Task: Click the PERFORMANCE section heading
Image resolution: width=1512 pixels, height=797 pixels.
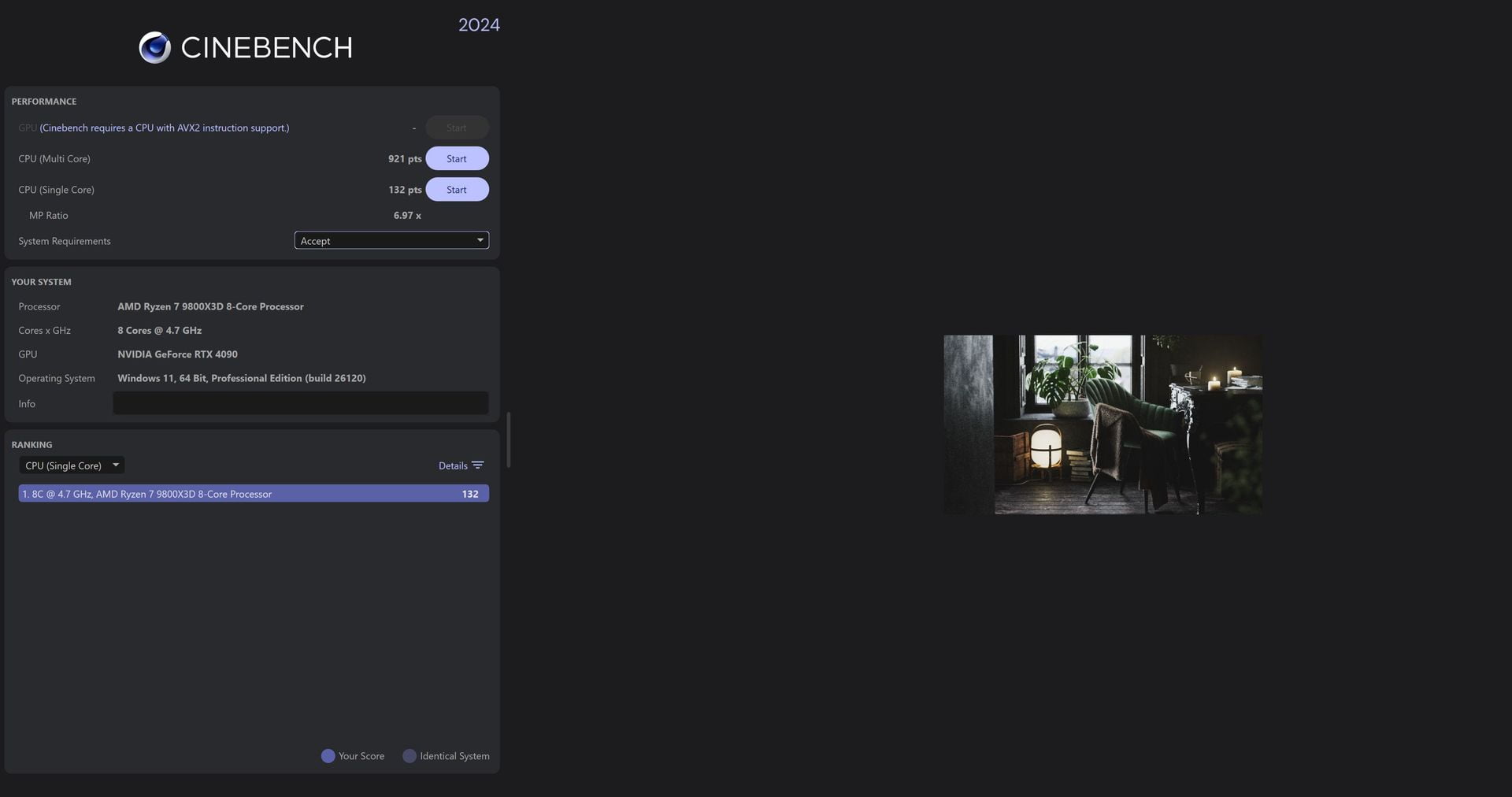Action: [44, 102]
